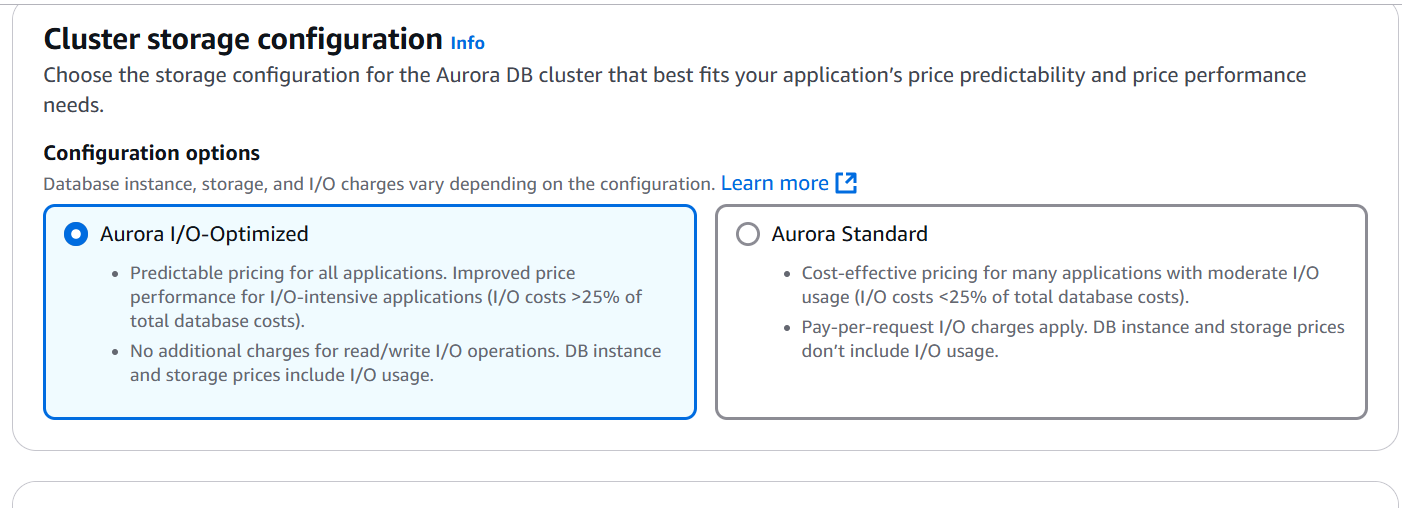The width and height of the screenshot is (1402, 508).
Task: Choose the Aurora Standard option tile
Action: click(1041, 312)
